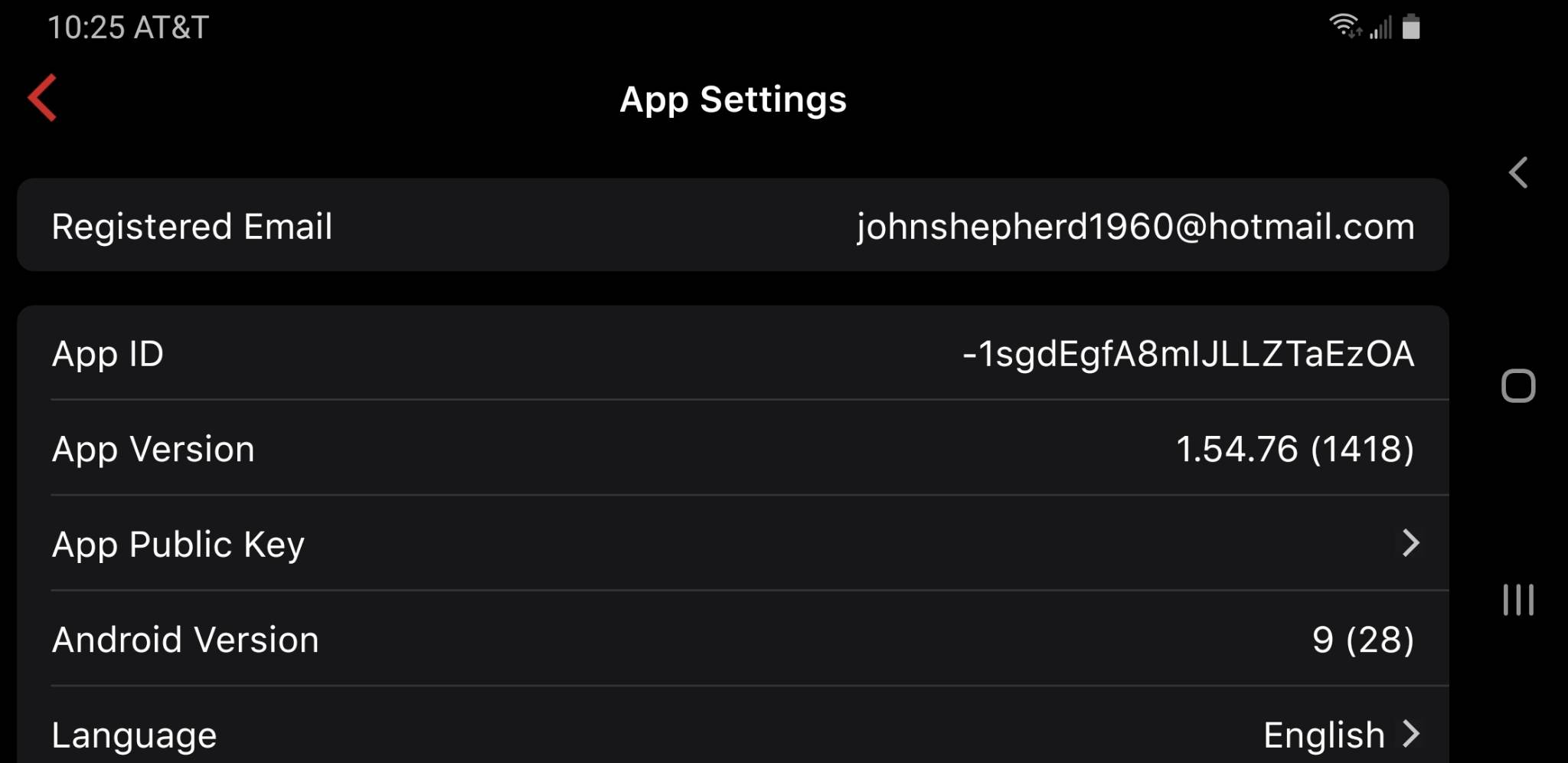Tap the registered email address johnshepherd1960@hotmail.com
This screenshot has height=763, width=1568.
pyautogui.click(x=1135, y=227)
